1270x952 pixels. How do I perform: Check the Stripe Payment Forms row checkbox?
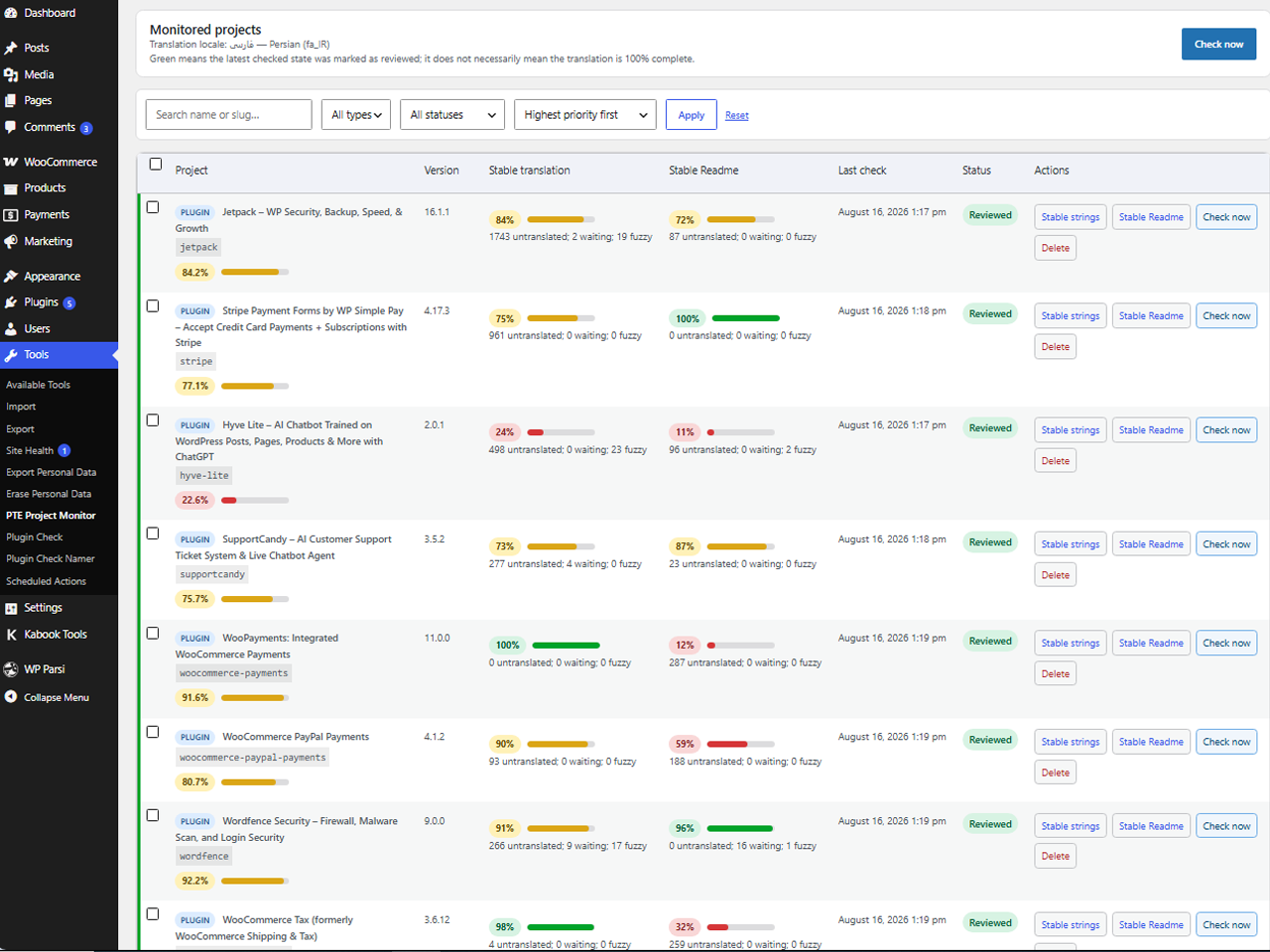point(153,306)
